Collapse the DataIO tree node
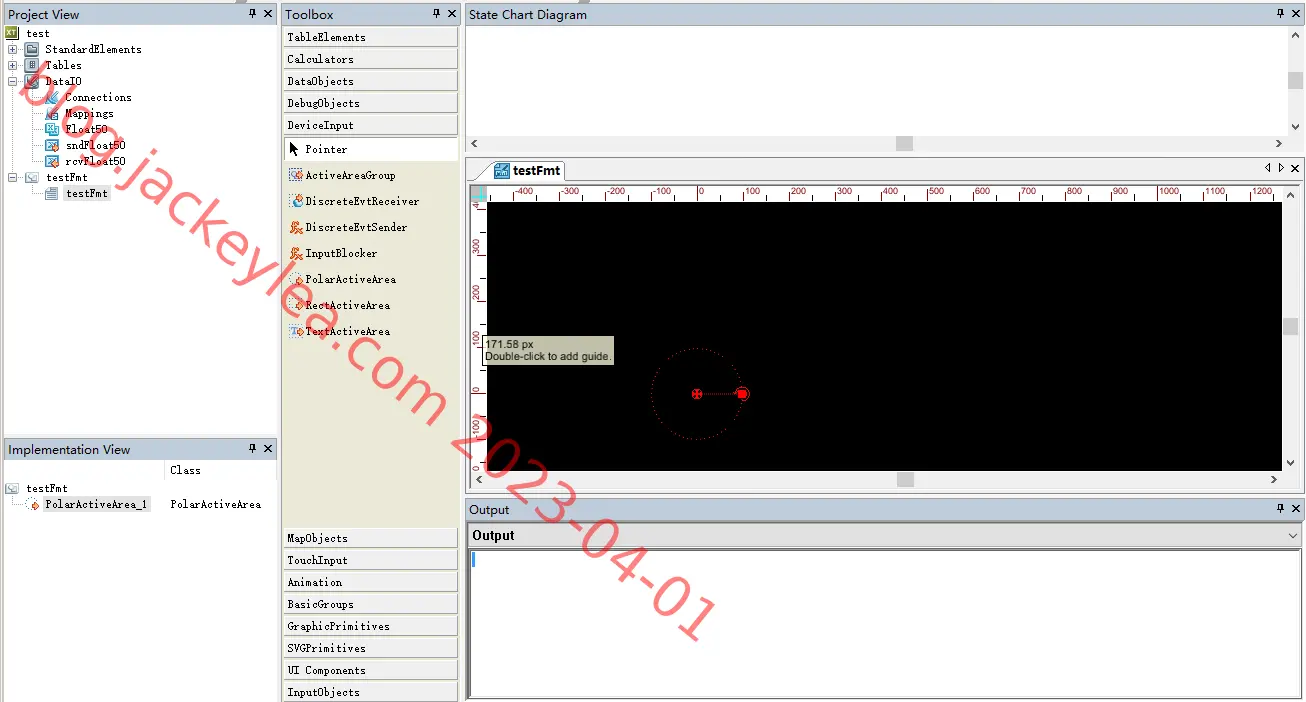The height and width of the screenshot is (702, 1306). [12, 81]
